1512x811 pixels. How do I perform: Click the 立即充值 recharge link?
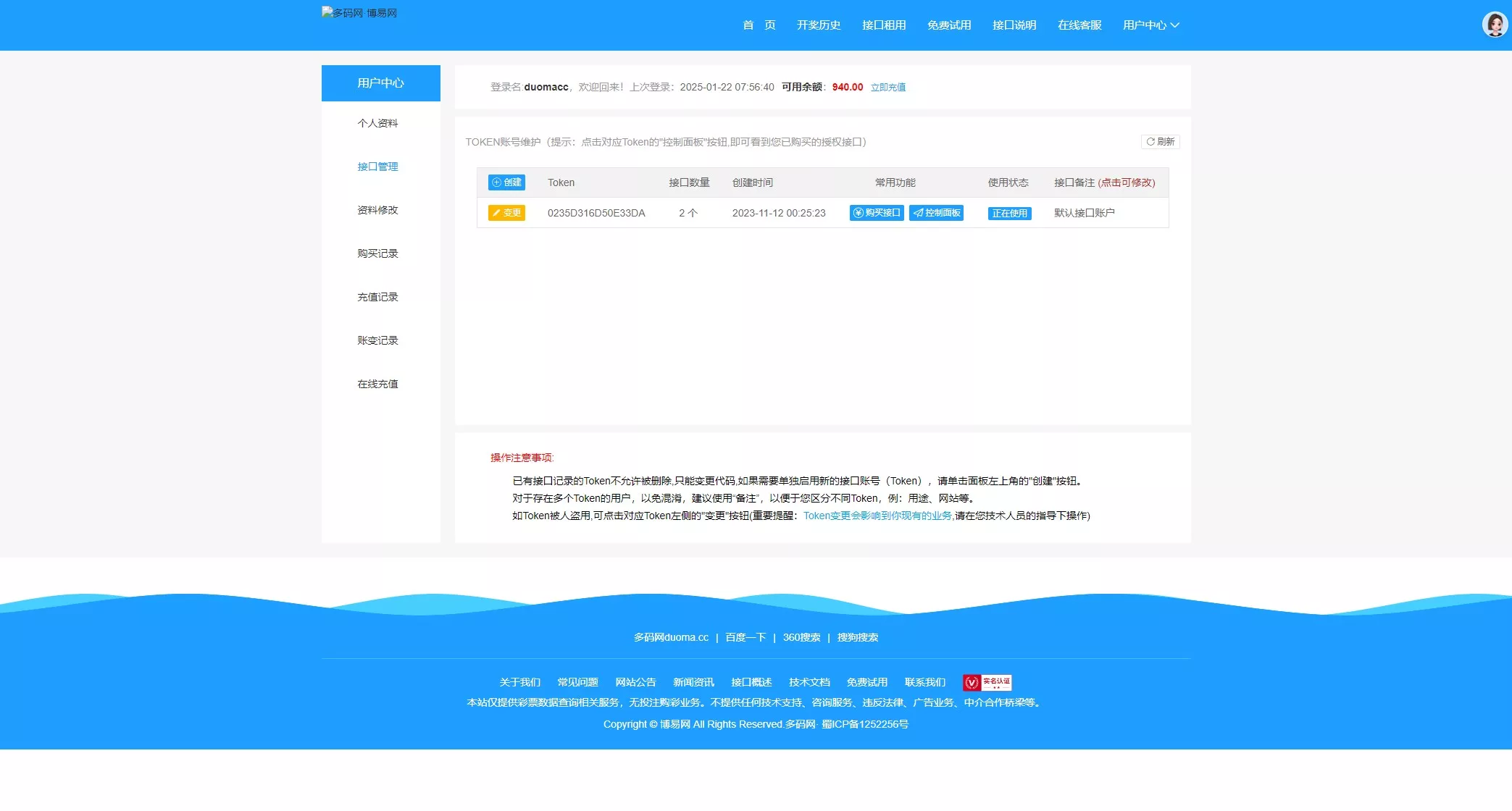[888, 87]
